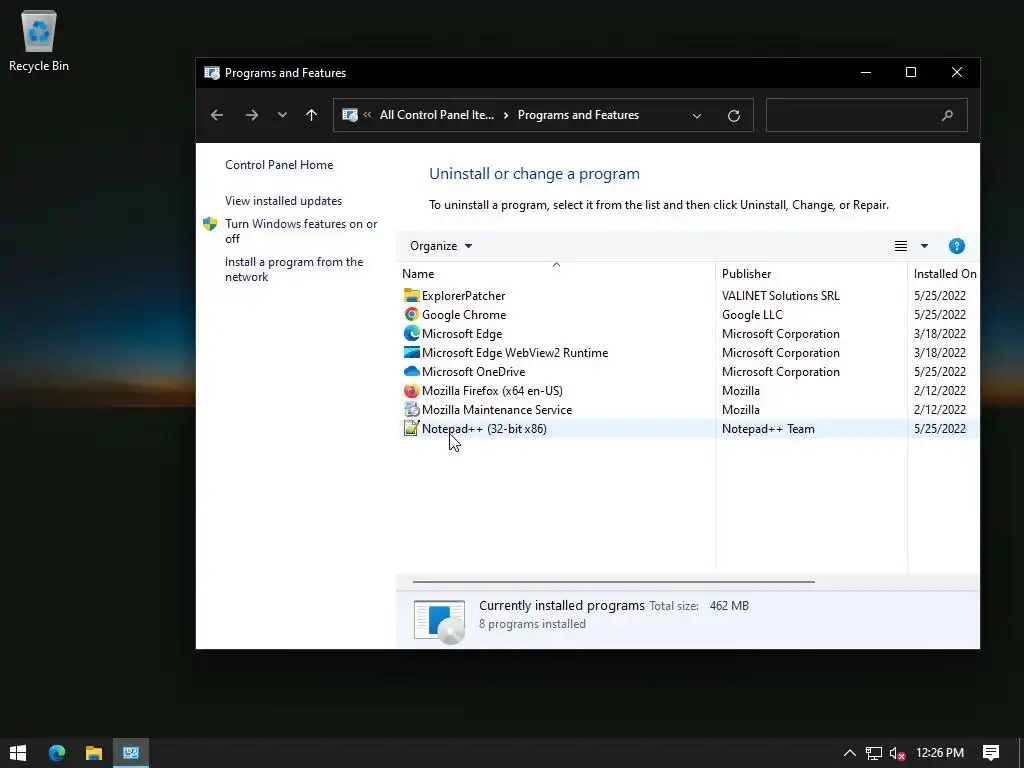The height and width of the screenshot is (768, 1024).
Task: Sort by the Name column header
Action: point(555,274)
